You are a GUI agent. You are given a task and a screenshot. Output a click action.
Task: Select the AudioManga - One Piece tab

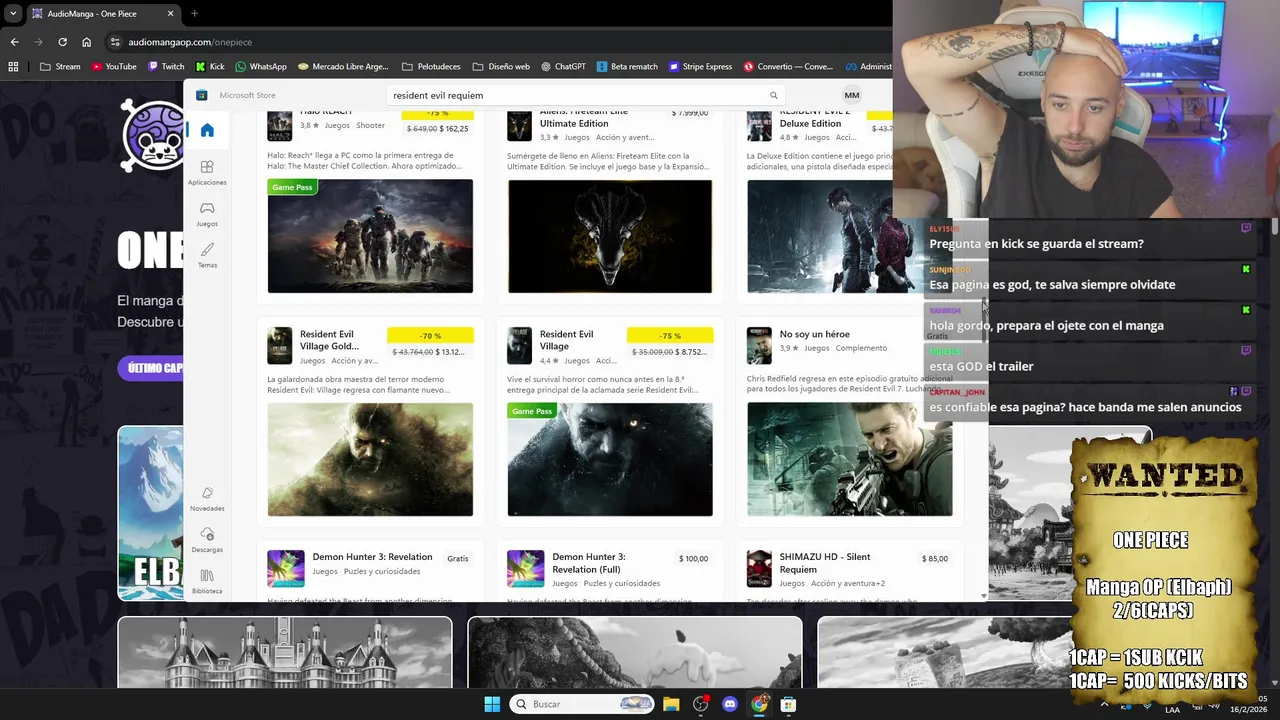click(102, 14)
